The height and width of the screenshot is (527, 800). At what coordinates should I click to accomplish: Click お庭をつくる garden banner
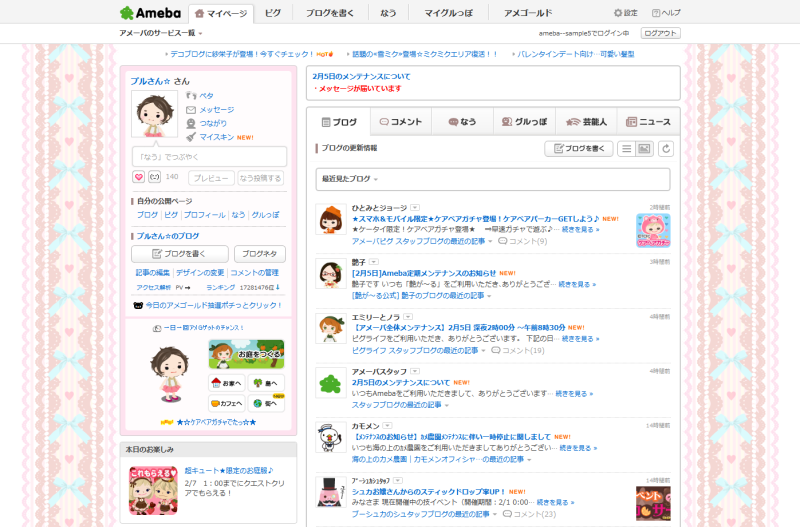point(246,354)
